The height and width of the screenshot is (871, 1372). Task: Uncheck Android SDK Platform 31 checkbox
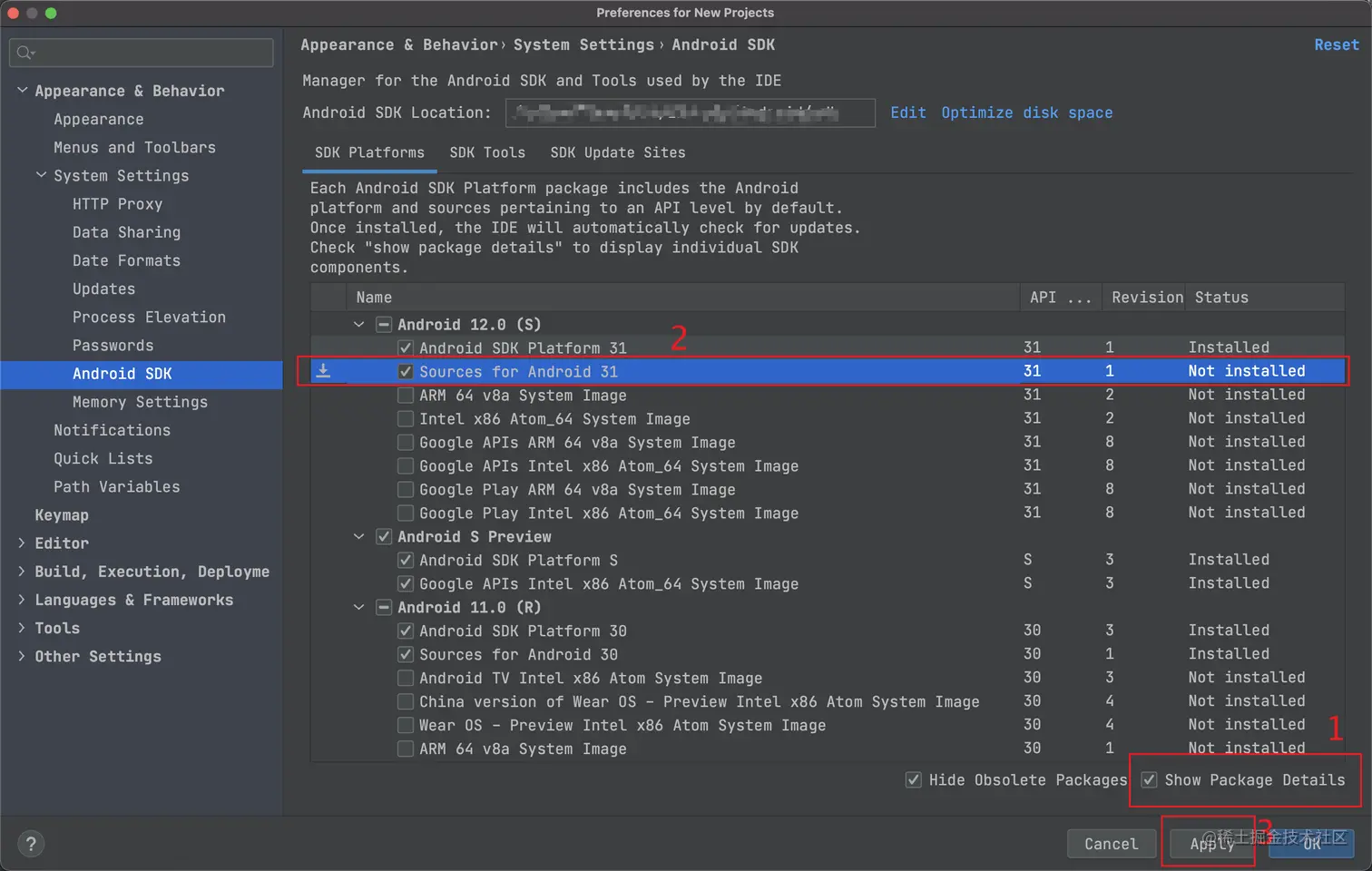point(406,347)
